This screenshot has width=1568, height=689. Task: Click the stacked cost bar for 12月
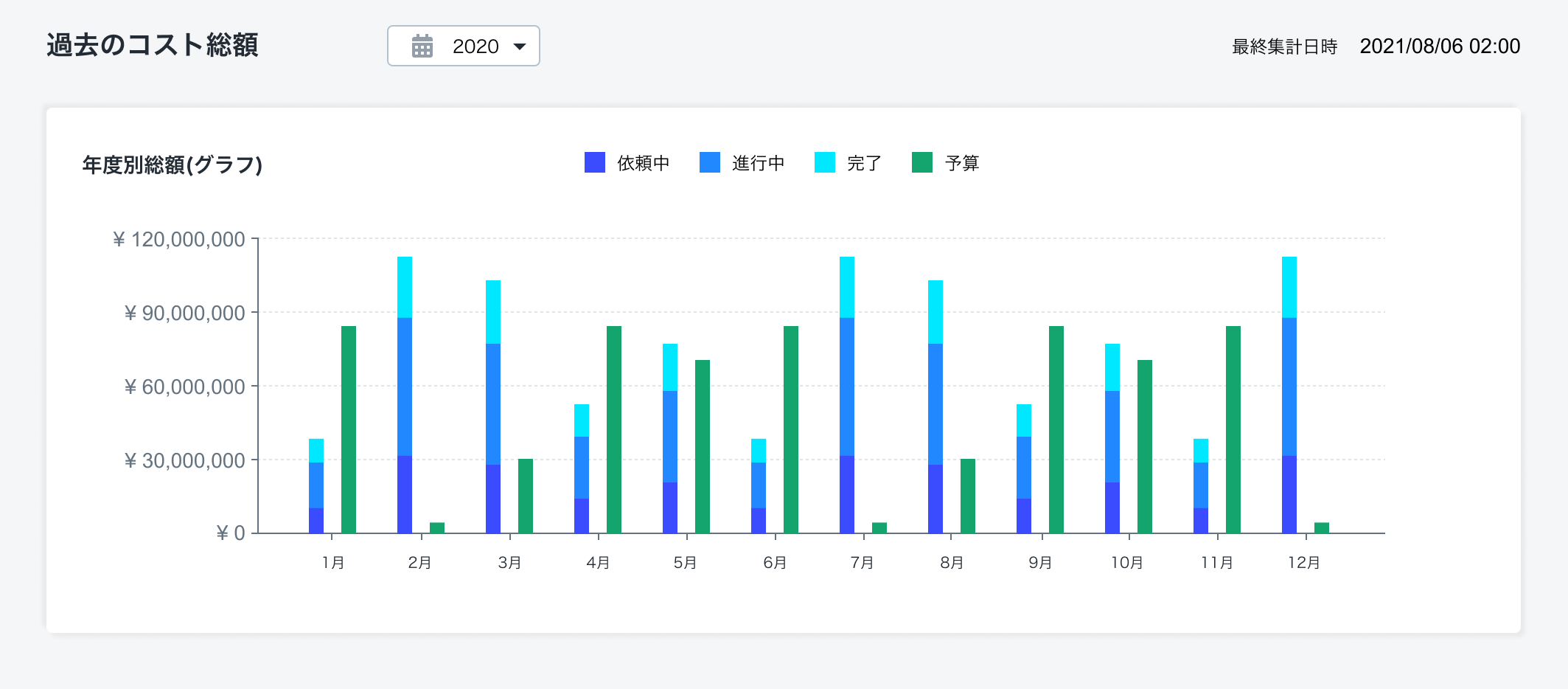[x=1289, y=395]
